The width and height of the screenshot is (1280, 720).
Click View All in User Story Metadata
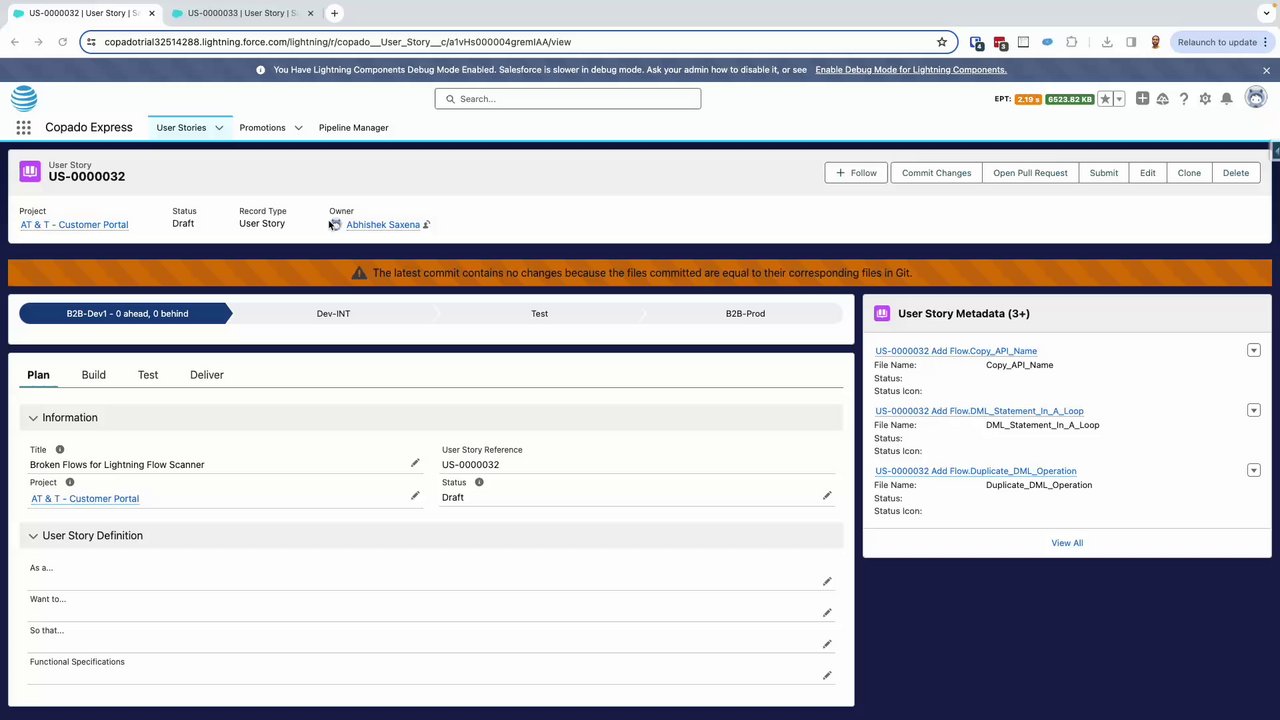coord(1067,543)
